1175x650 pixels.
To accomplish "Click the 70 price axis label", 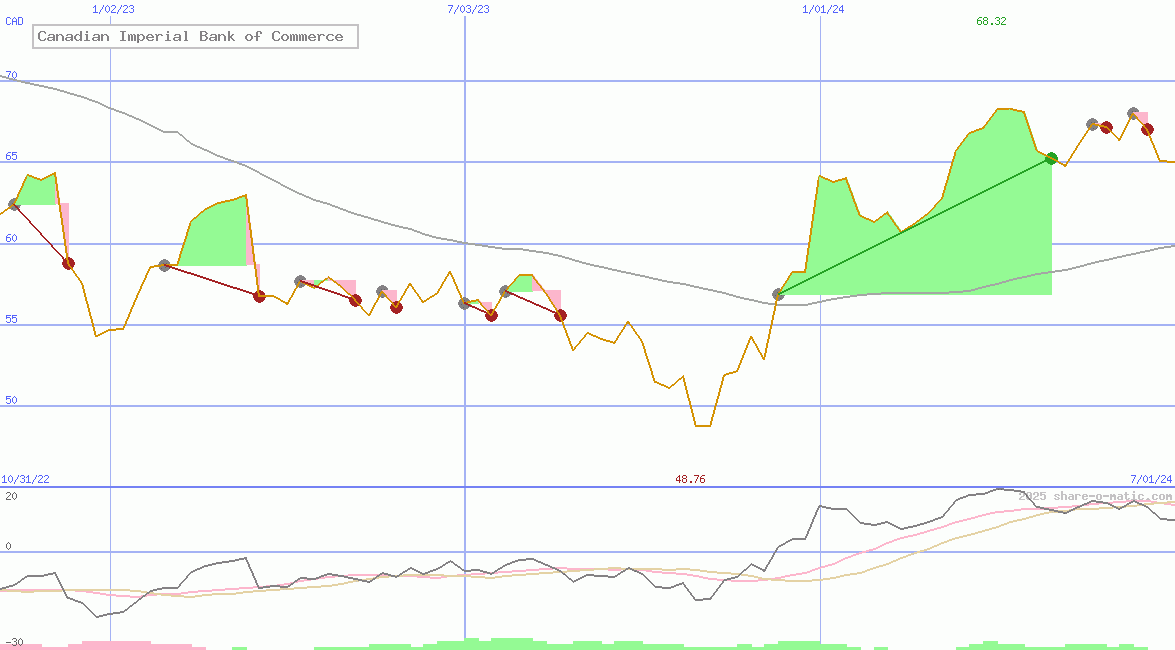I will [x=10, y=75].
